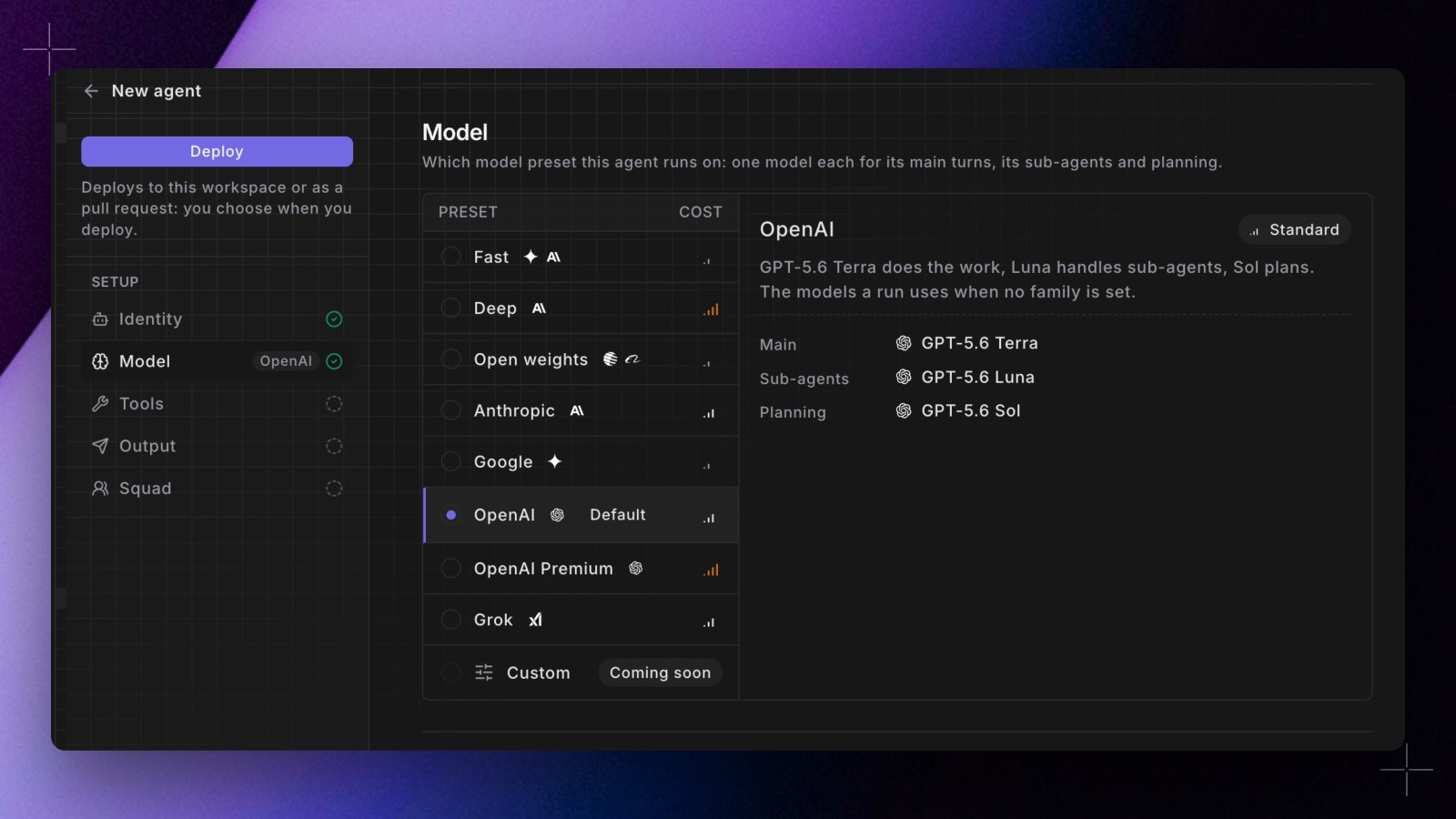Pick the Anthropic preset radio button

(x=450, y=410)
